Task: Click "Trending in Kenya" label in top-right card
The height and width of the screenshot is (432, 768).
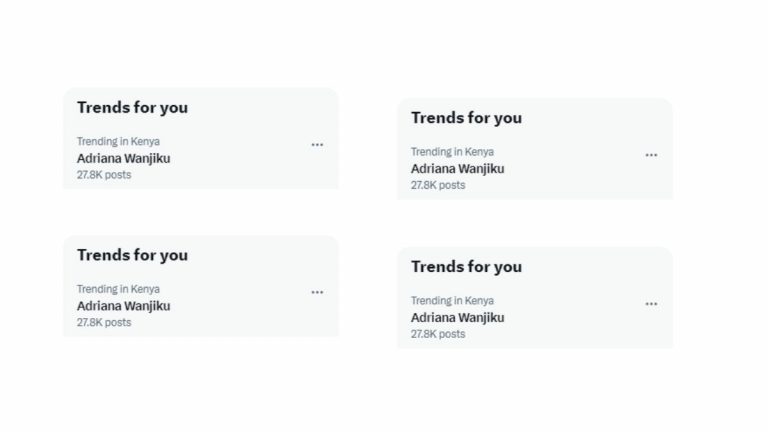Action: coord(452,152)
